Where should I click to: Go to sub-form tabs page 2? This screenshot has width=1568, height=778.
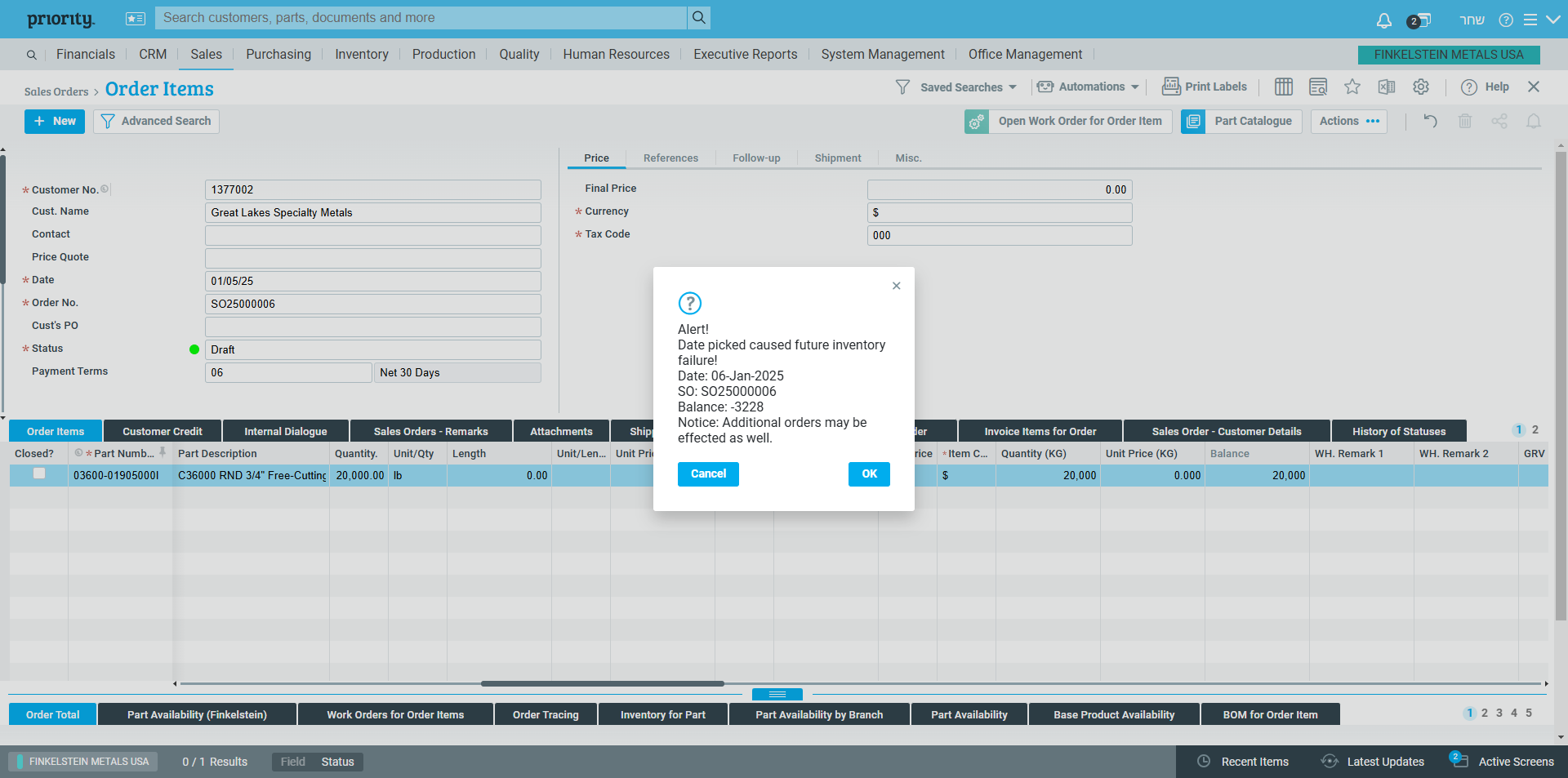(x=1535, y=429)
